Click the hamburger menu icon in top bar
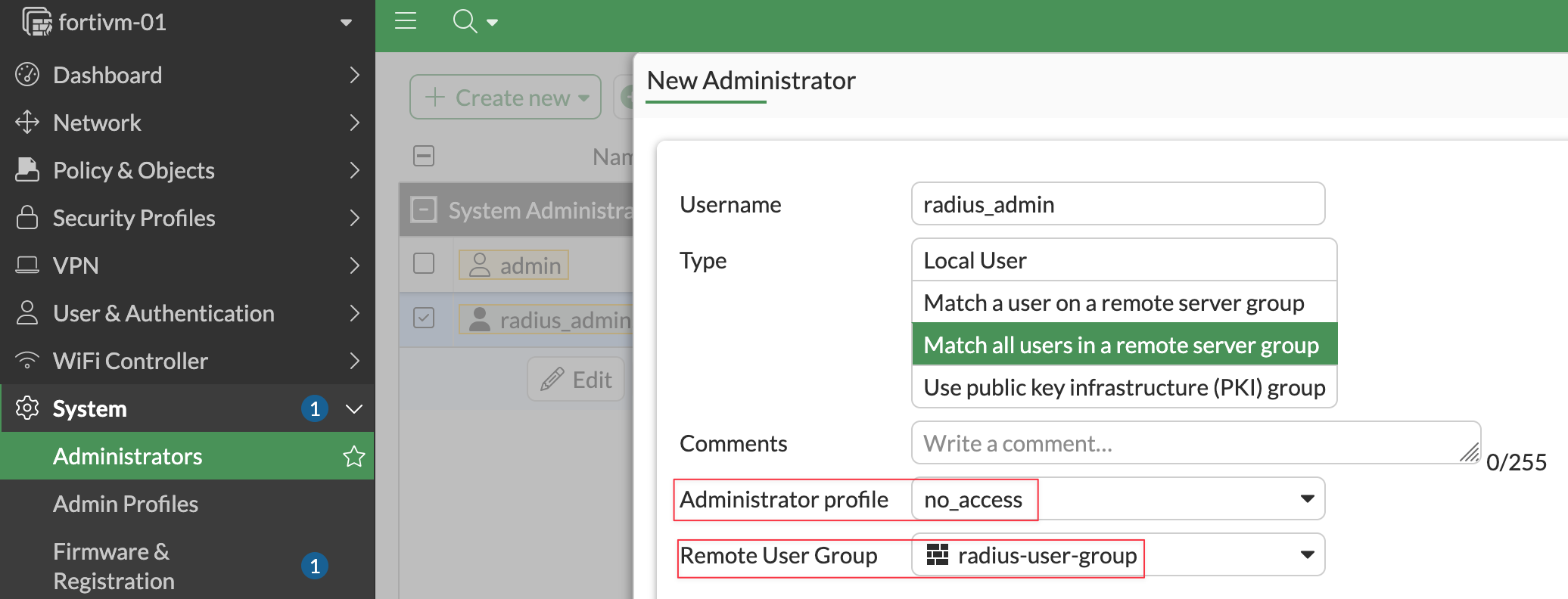The height and width of the screenshot is (599, 1568). point(406,21)
